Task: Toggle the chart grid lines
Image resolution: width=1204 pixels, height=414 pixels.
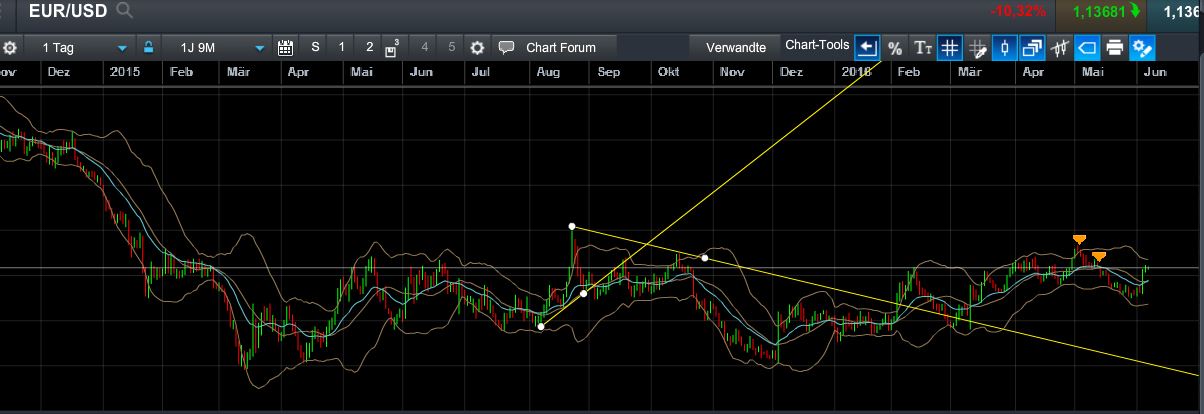Action: click(x=950, y=47)
